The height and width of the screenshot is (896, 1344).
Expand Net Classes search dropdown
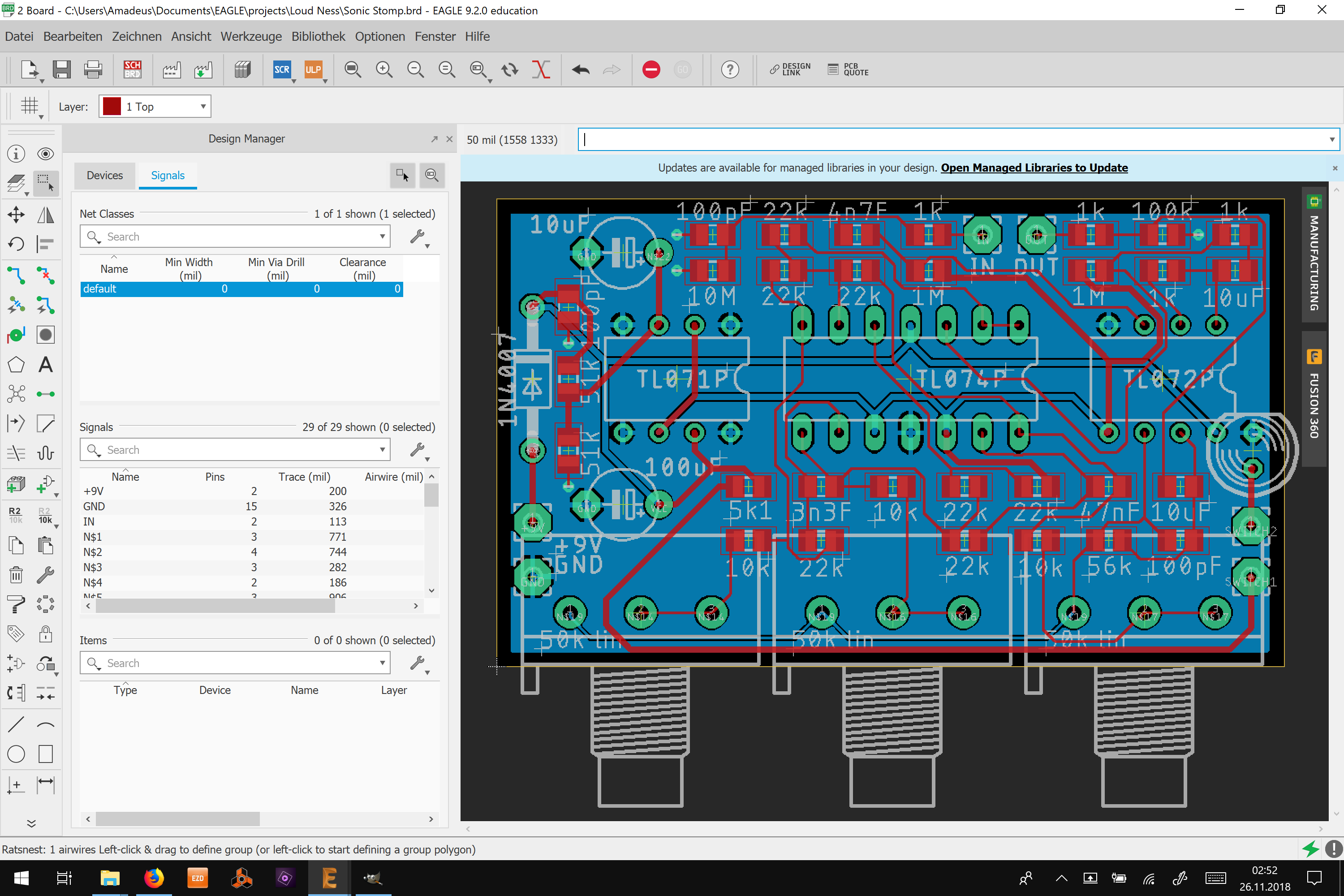(x=382, y=237)
